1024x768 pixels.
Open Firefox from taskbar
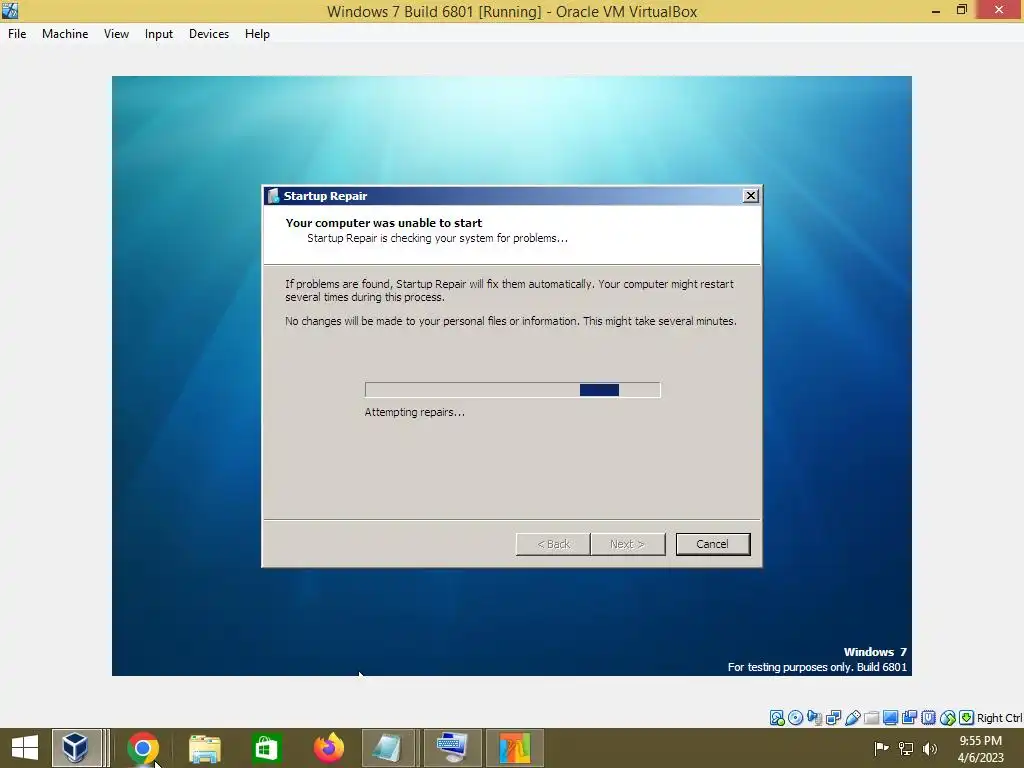coord(328,748)
